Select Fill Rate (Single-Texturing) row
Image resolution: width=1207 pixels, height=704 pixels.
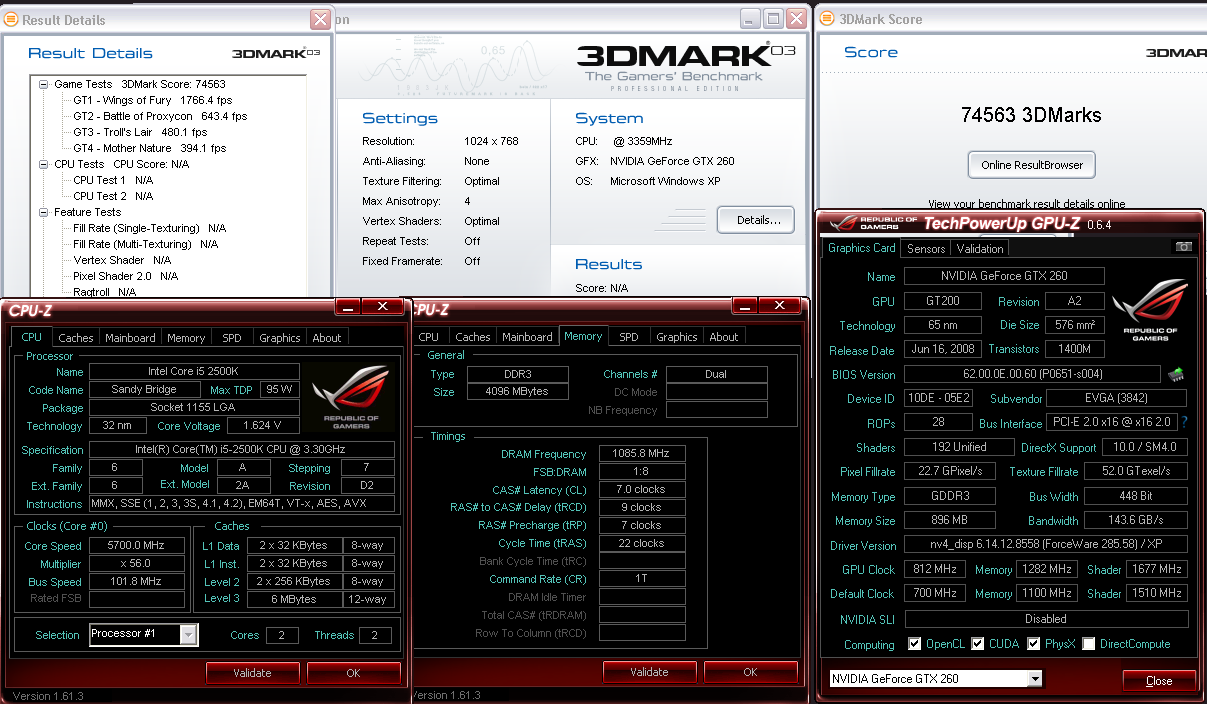click(x=150, y=228)
